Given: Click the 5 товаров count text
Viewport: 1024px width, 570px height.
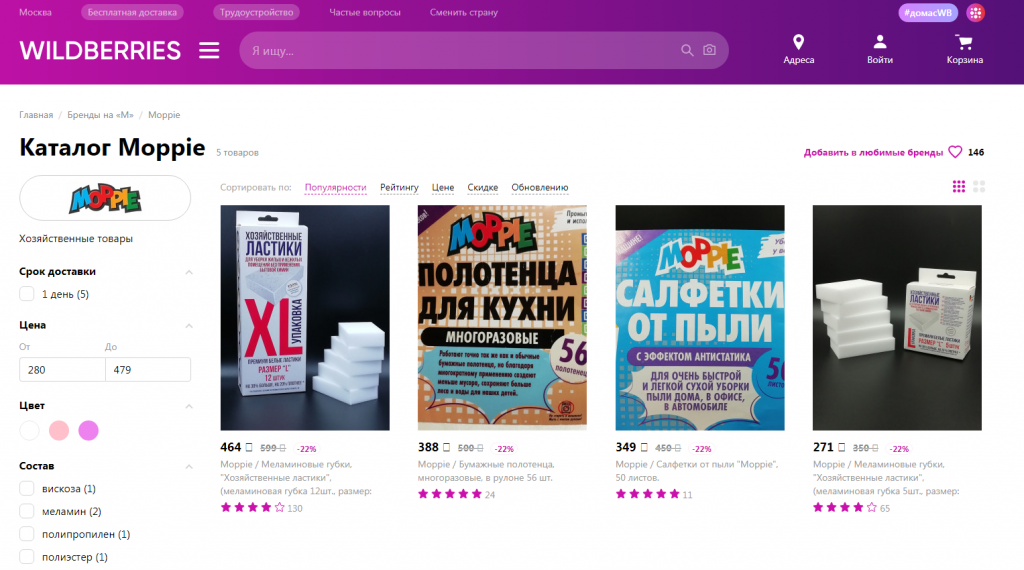Looking at the screenshot, I should click(237, 153).
